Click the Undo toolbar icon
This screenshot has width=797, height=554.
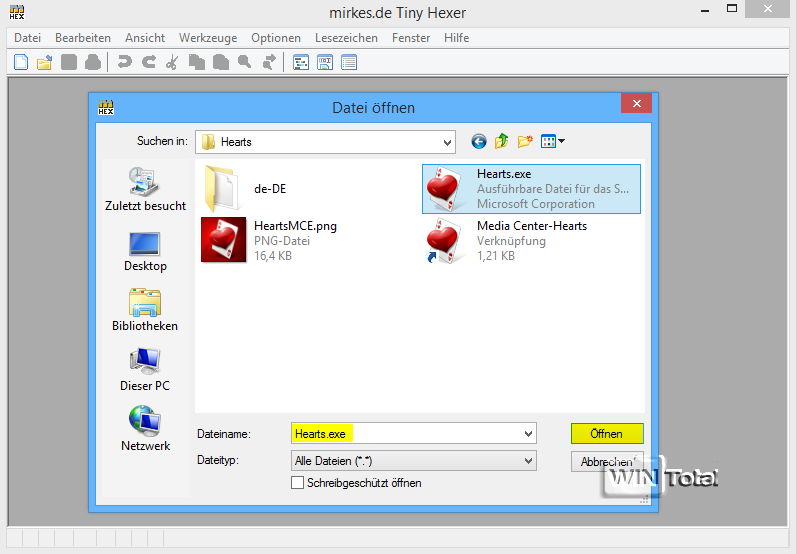tap(125, 63)
